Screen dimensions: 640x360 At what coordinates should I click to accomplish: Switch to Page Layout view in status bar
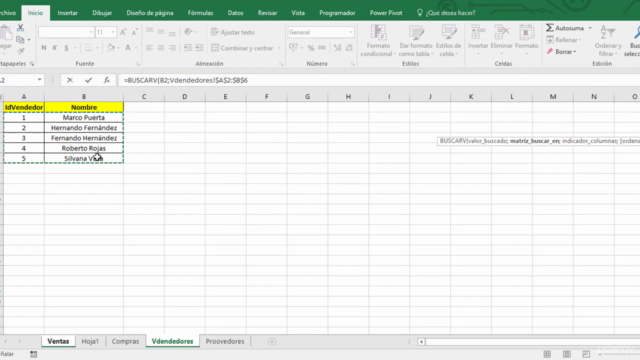pos(567,354)
